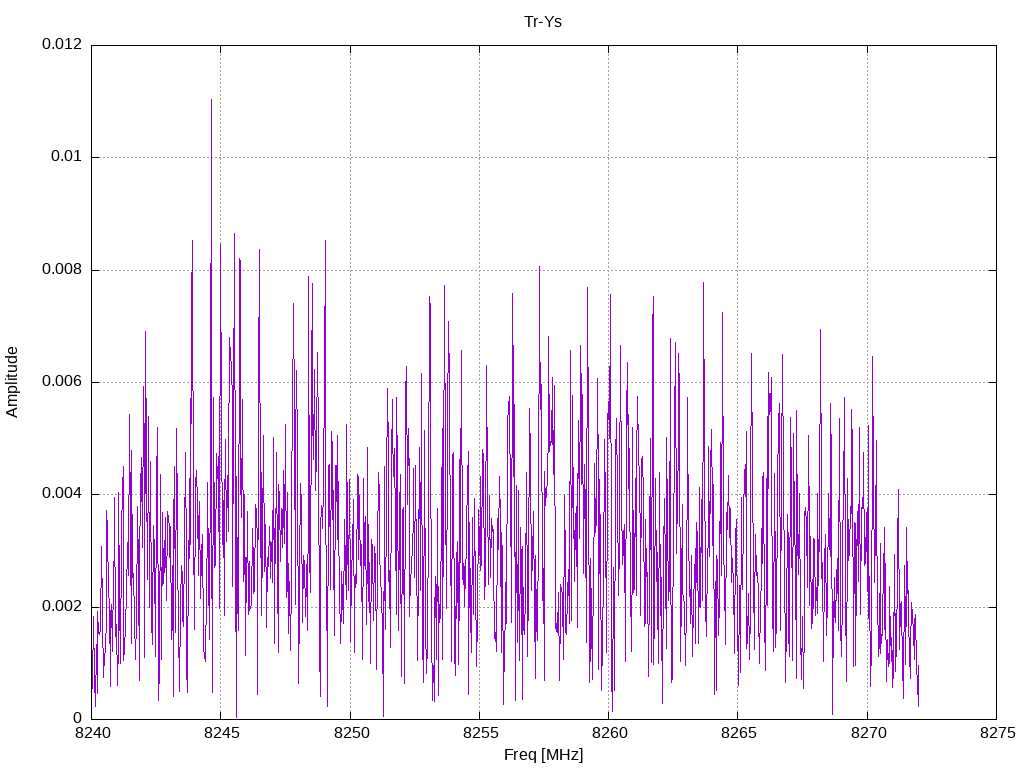1024x768 pixels.
Task: Click the y-axis tick value 0.004
Action: pyautogui.click(x=62, y=493)
